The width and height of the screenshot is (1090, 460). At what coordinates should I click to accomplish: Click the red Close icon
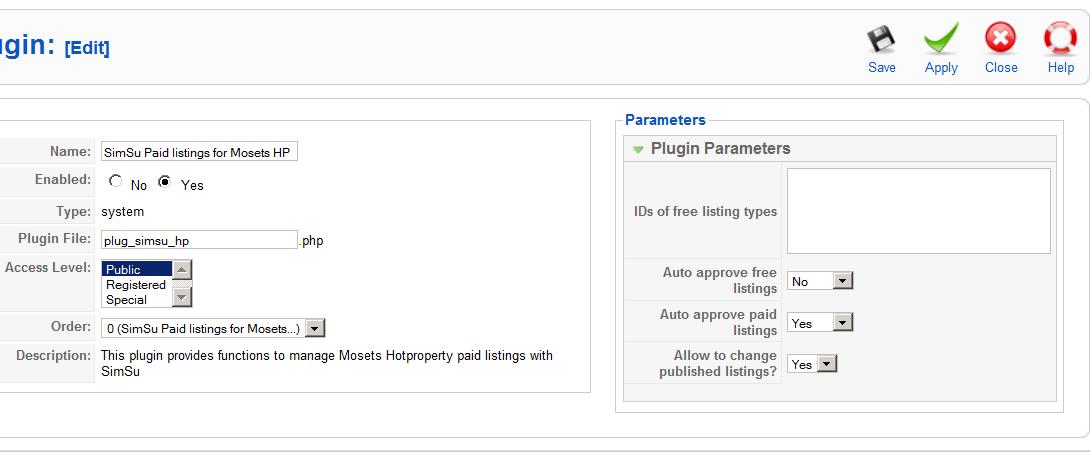tap(1000, 41)
